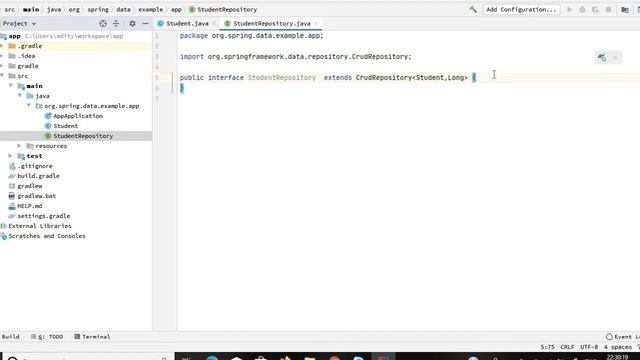Select External Libraries node

pos(40,226)
